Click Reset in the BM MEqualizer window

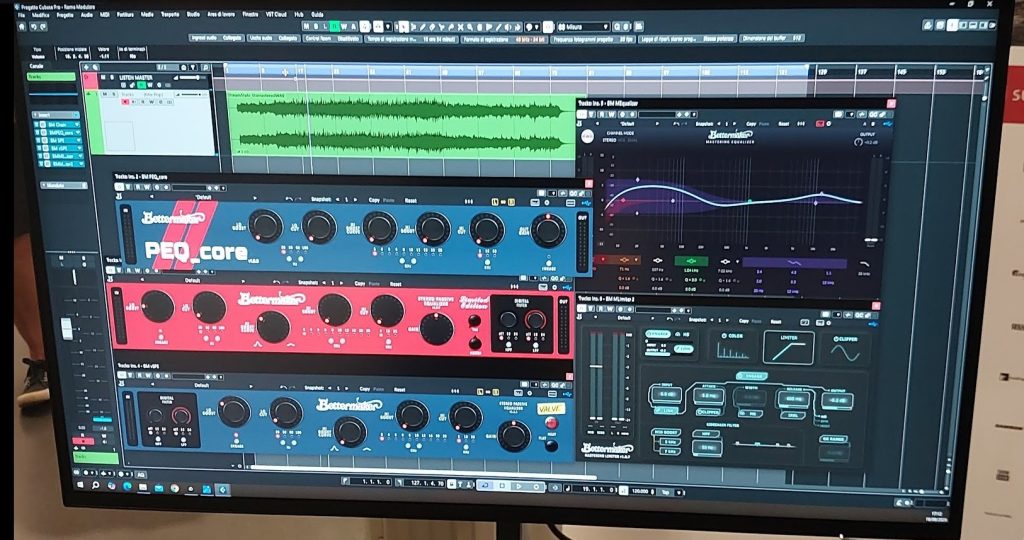(784, 123)
